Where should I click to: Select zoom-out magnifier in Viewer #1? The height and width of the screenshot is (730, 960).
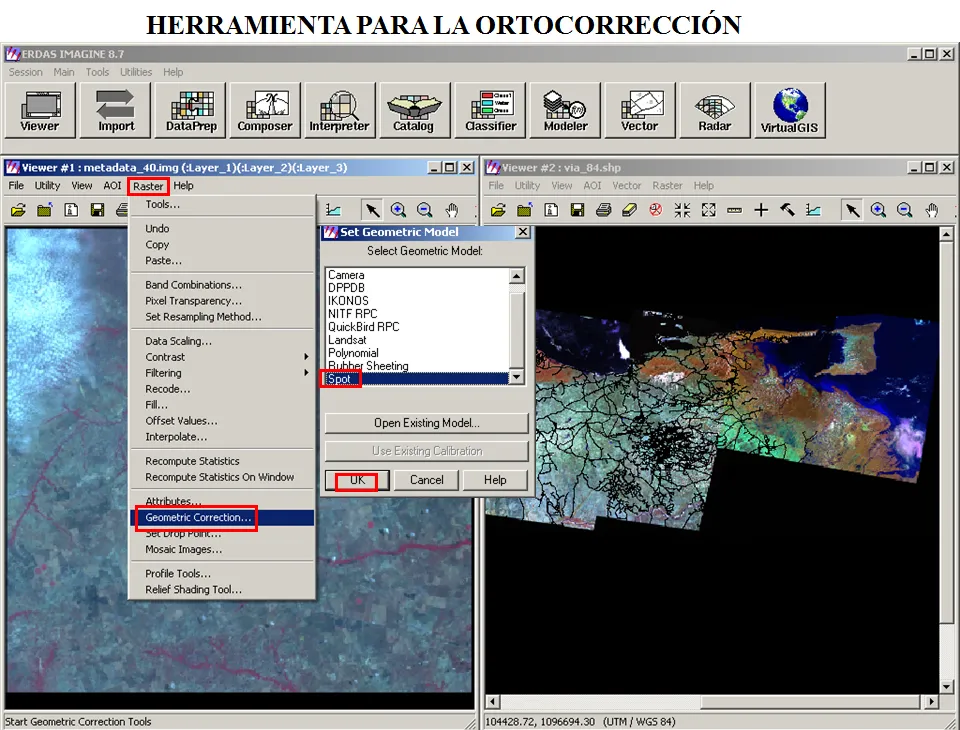424,210
